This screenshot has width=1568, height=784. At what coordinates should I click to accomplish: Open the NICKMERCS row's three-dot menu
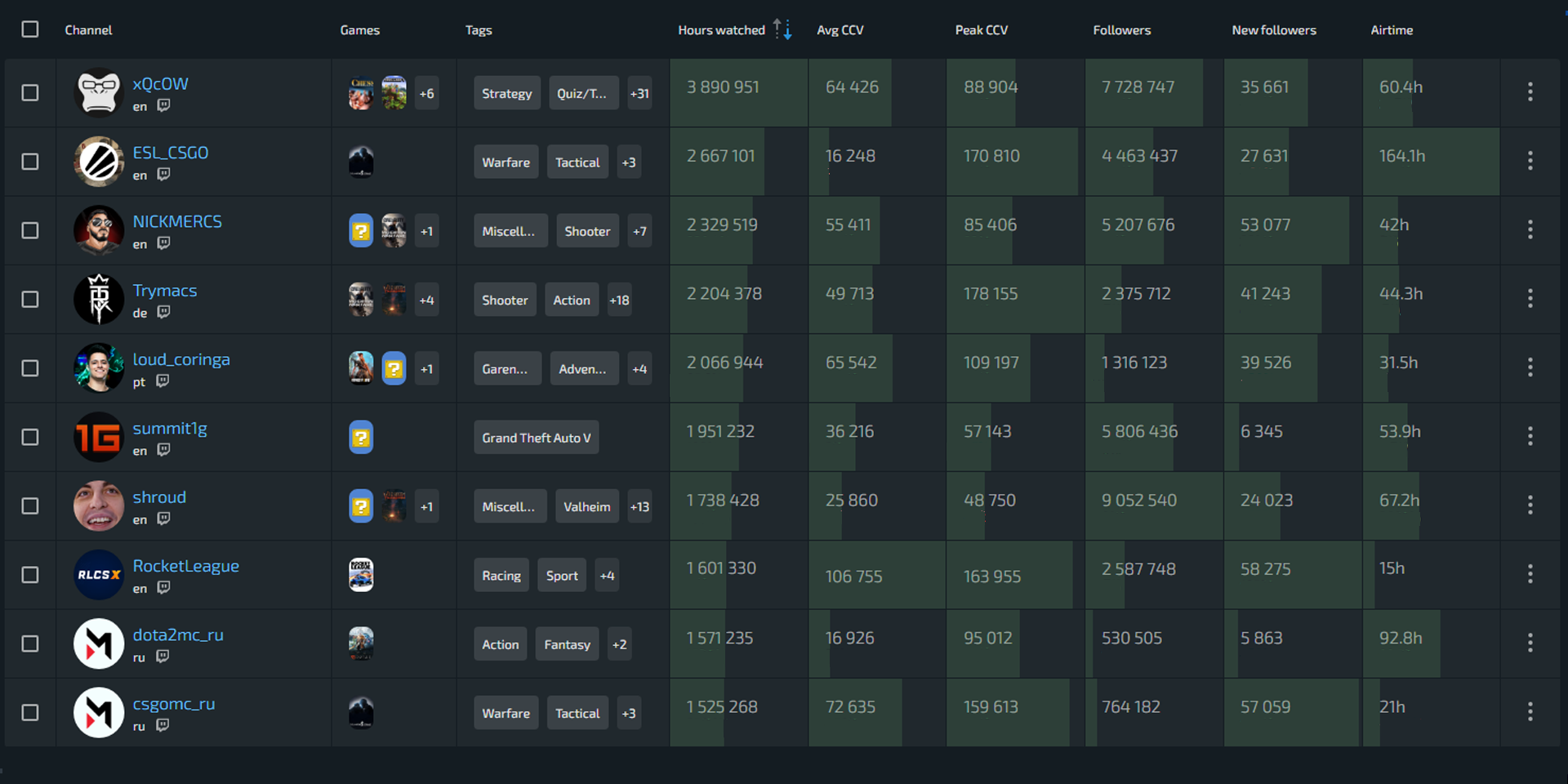[1530, 230]
